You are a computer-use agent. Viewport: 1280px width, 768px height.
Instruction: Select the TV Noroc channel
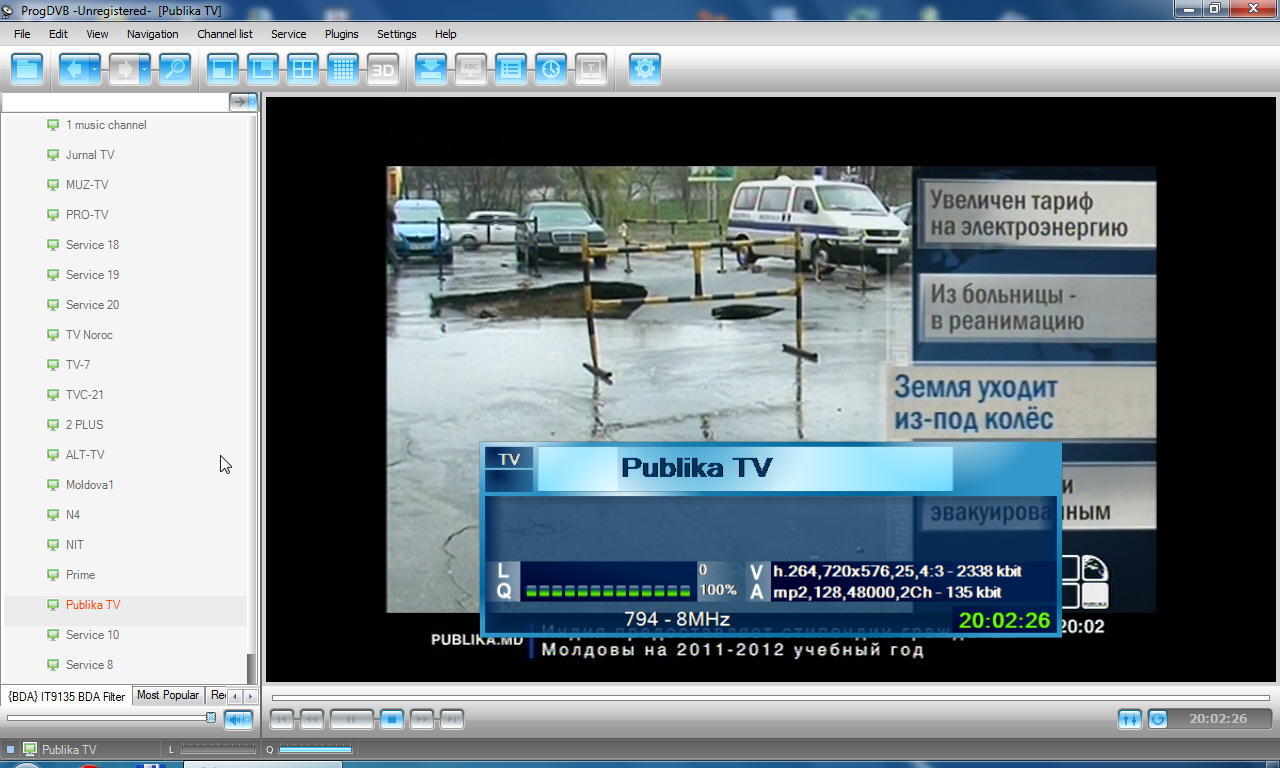tap(89, 335)
